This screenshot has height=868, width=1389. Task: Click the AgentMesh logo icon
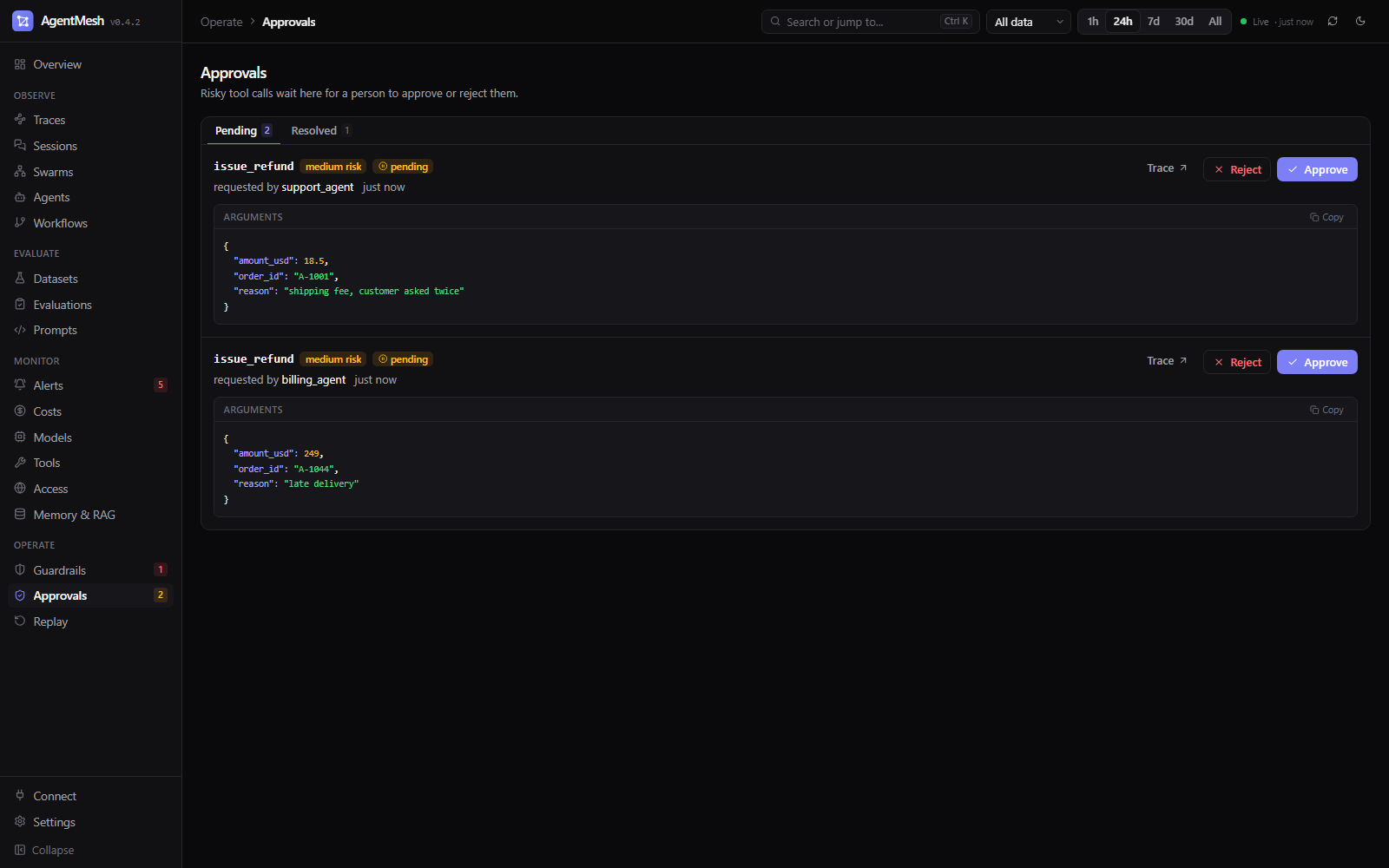23,21
